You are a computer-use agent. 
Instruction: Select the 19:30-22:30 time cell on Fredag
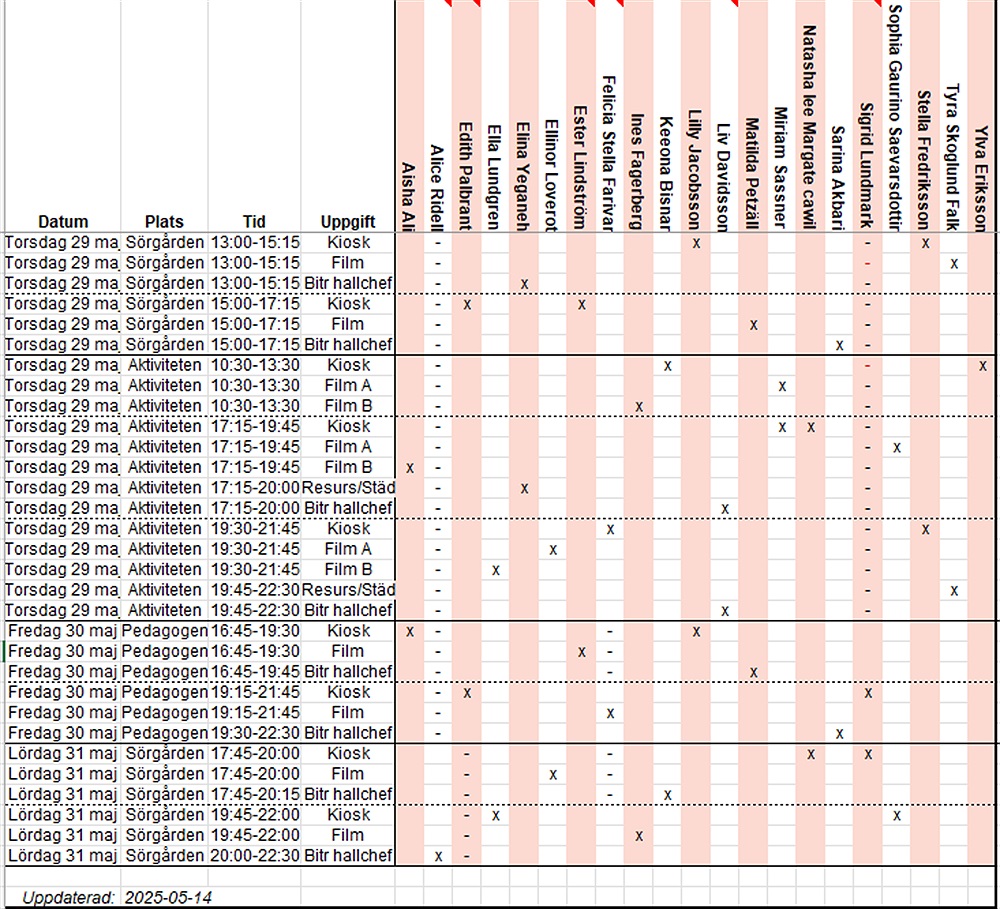pyautogui.click(x=254, y=733)
